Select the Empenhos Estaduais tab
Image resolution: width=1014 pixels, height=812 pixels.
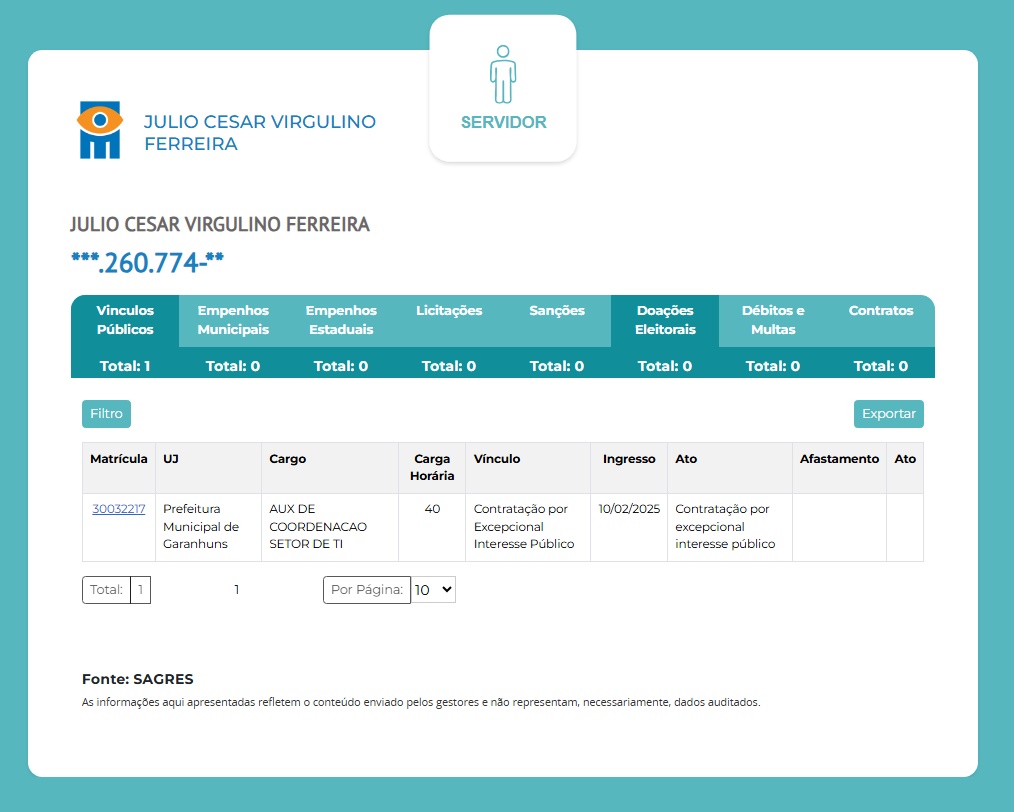pos(341,320)
